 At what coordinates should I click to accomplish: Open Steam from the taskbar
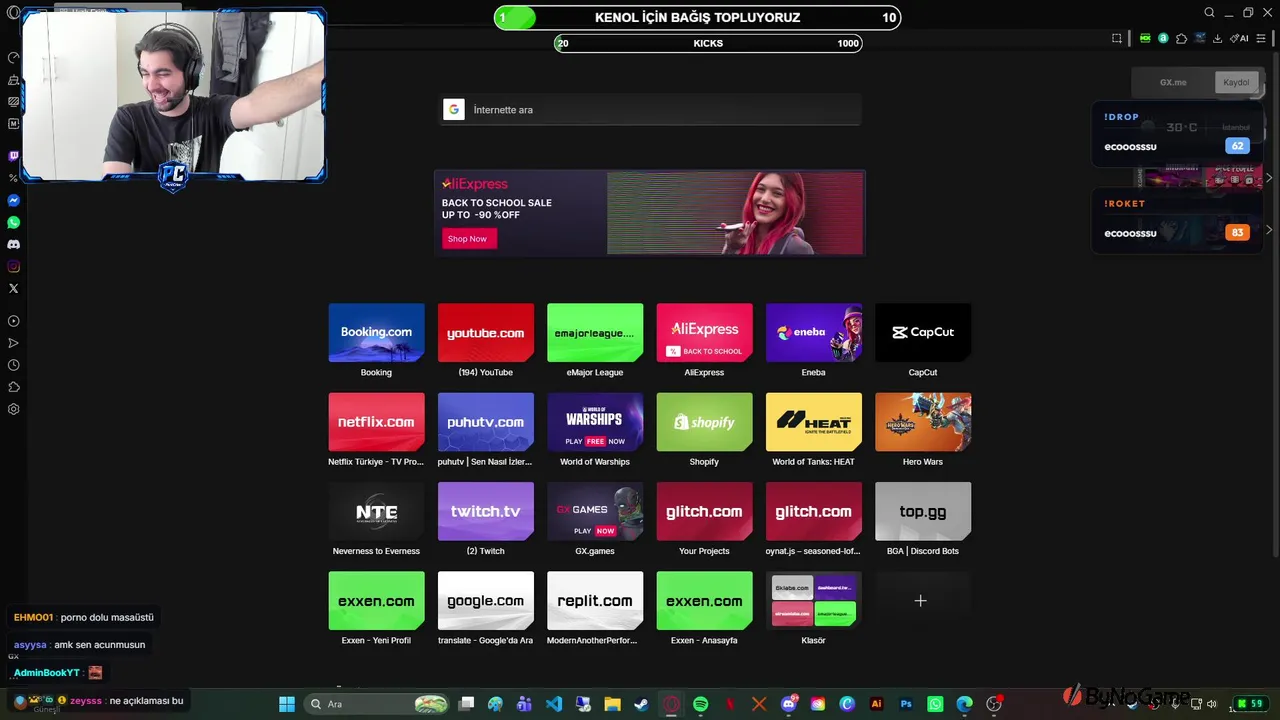point(642,704)
